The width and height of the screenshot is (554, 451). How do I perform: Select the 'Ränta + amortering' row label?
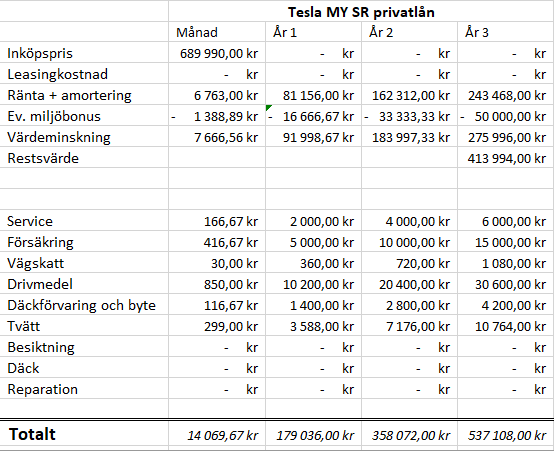[x=84, y=95]
